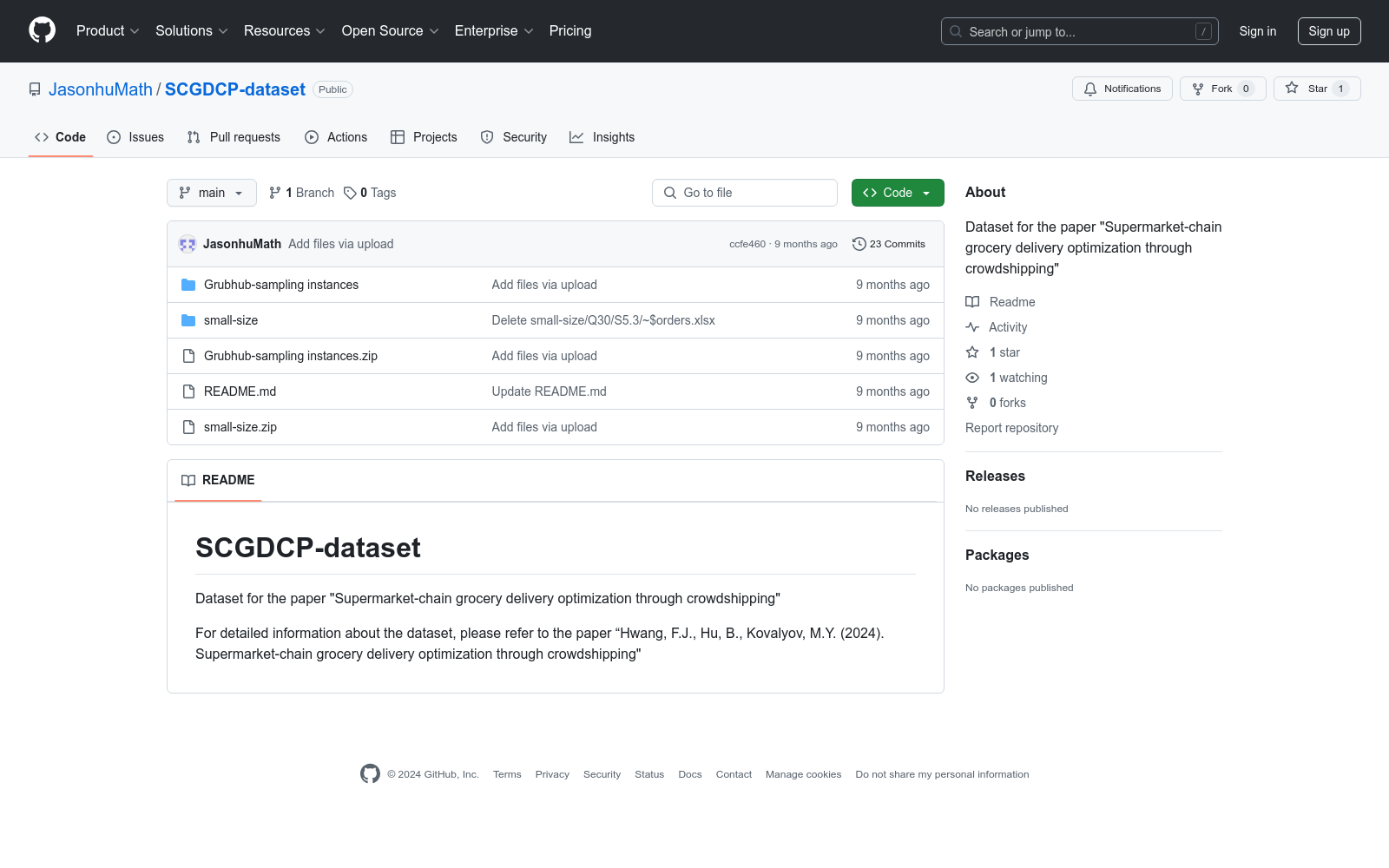Open the ccfe460 commit hash
This screenshot has width=1389, height=868.
(x=747, y=244)
